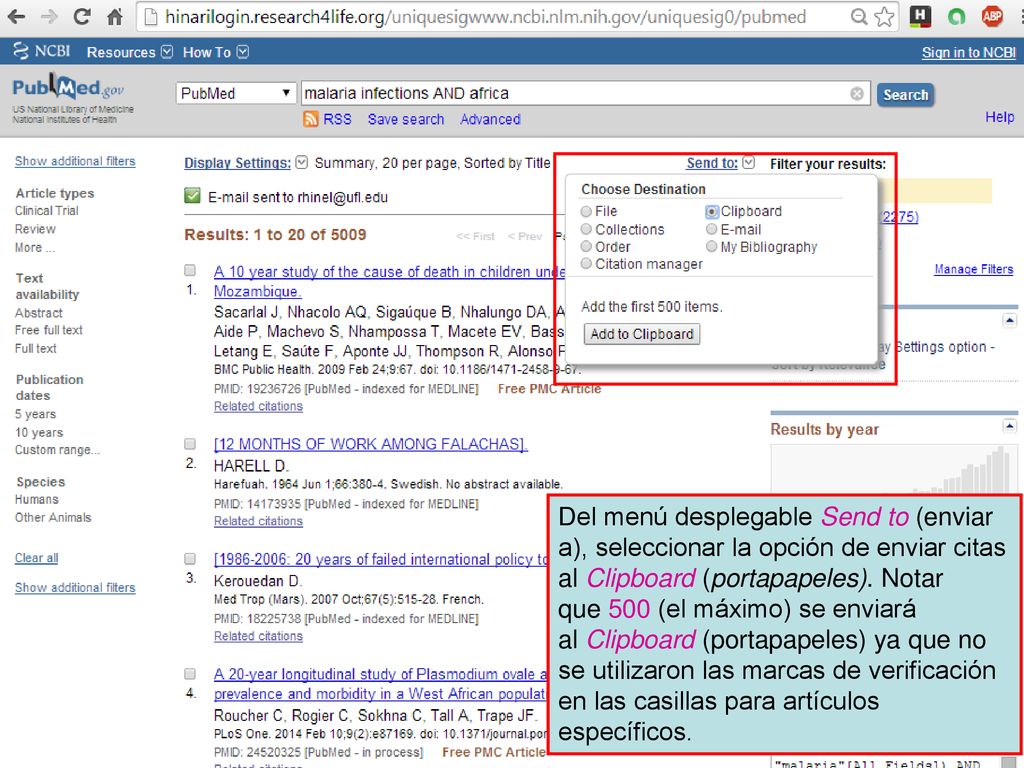This screenshot has height=768, width=1024.
Task: Select the E-mail radio button
Action: pyautogui.click(x=712, y=229)
